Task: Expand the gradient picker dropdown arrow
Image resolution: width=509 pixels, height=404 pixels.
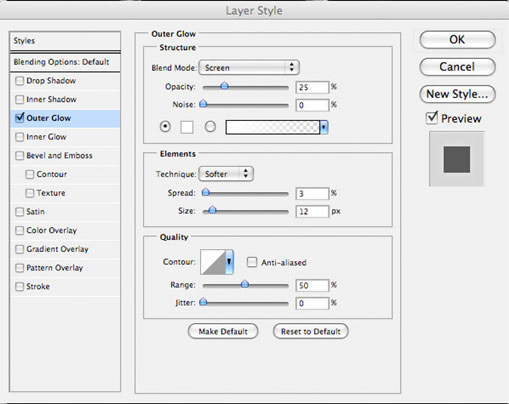Action: coord(324,127)
